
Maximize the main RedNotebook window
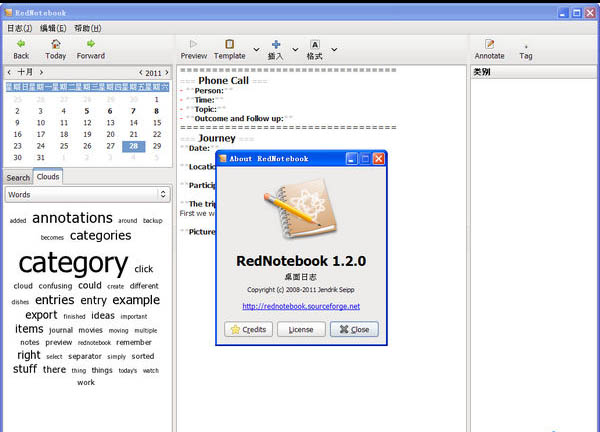pyautogui.click(x=577, y=13)
